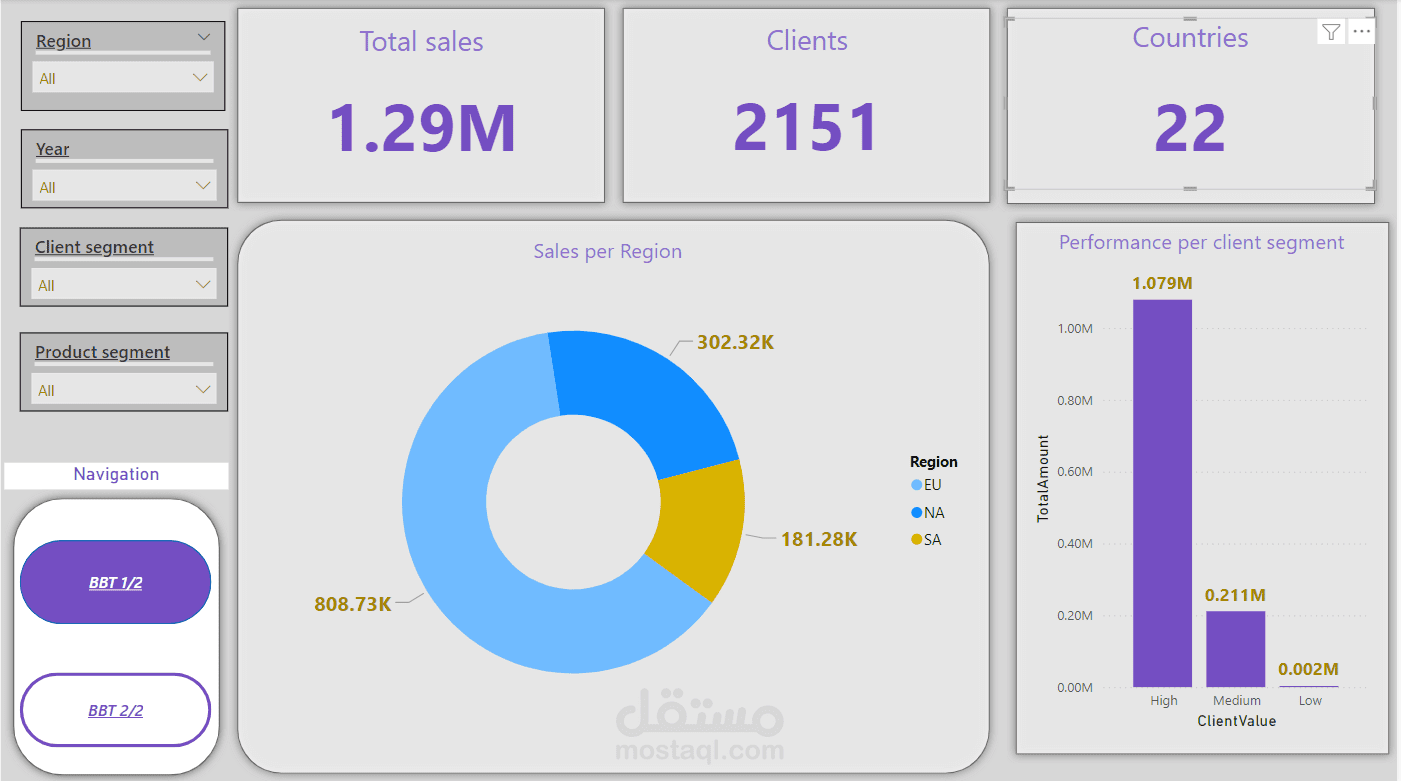Viewport: 1401px width, 781px height.
Task: Open the Product segment All dropdown
Action: 124,389
